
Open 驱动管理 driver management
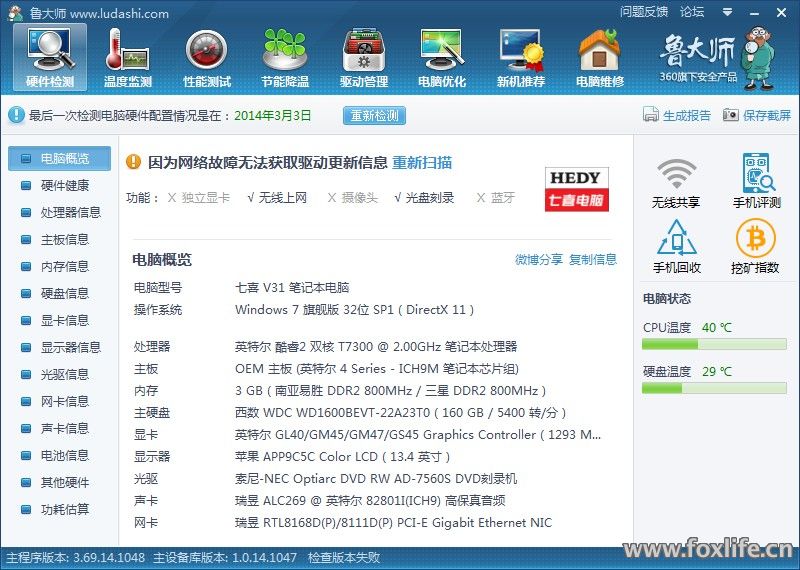point(363,57)
